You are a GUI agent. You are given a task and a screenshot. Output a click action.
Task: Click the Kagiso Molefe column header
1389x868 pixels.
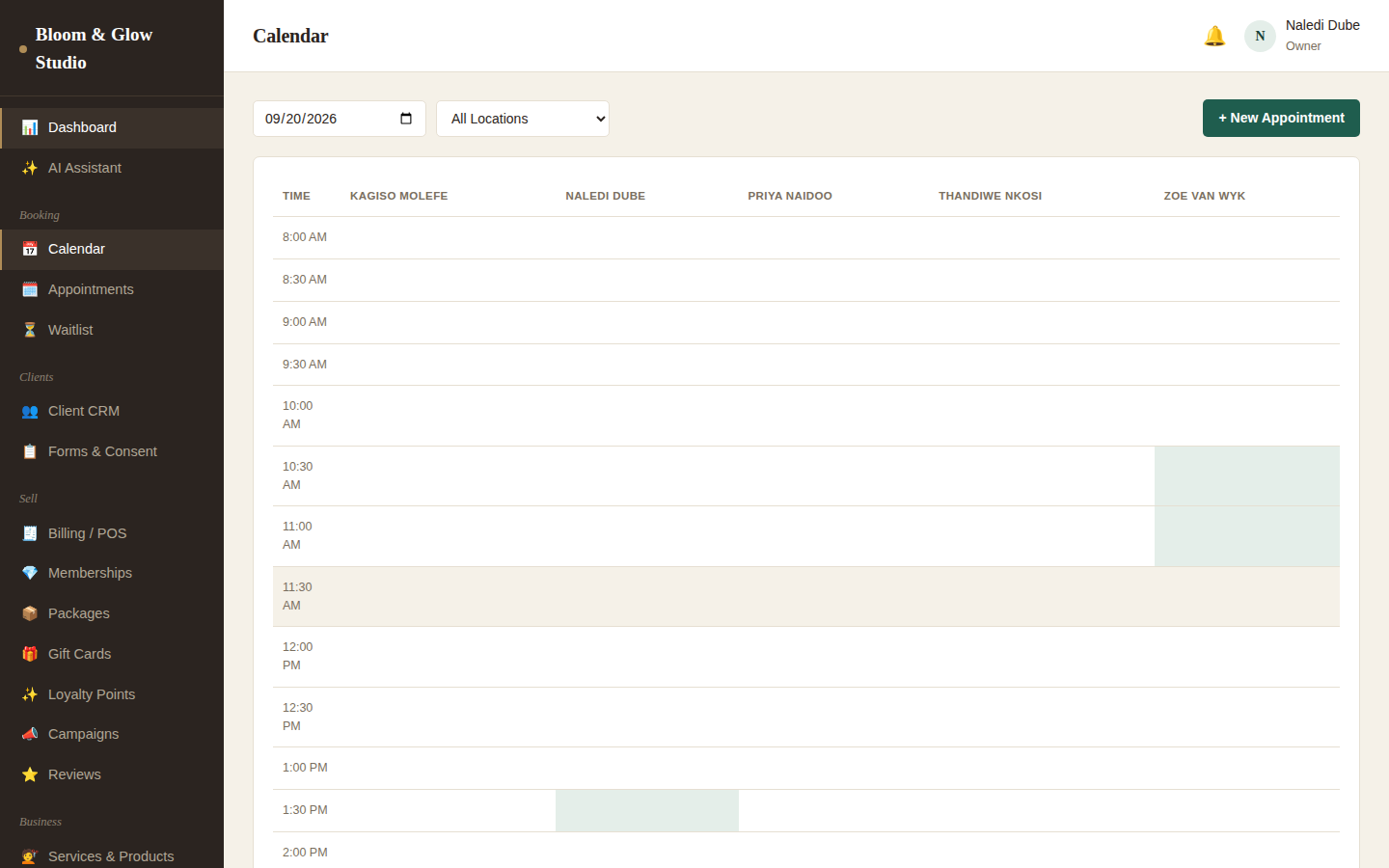[x=398, y=196]
